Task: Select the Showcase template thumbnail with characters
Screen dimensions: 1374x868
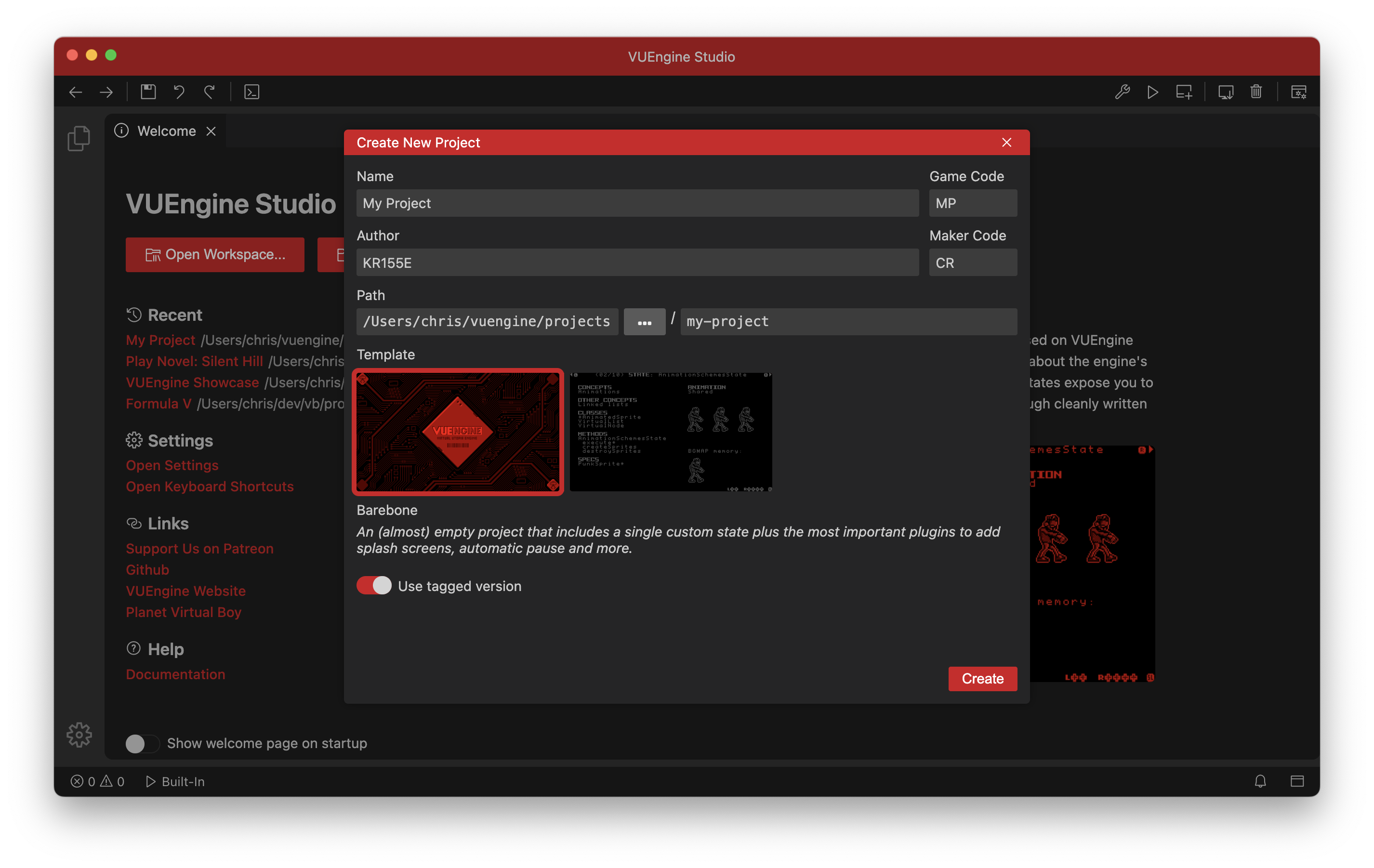Action: pyautogui.click(x=671, y=432)
